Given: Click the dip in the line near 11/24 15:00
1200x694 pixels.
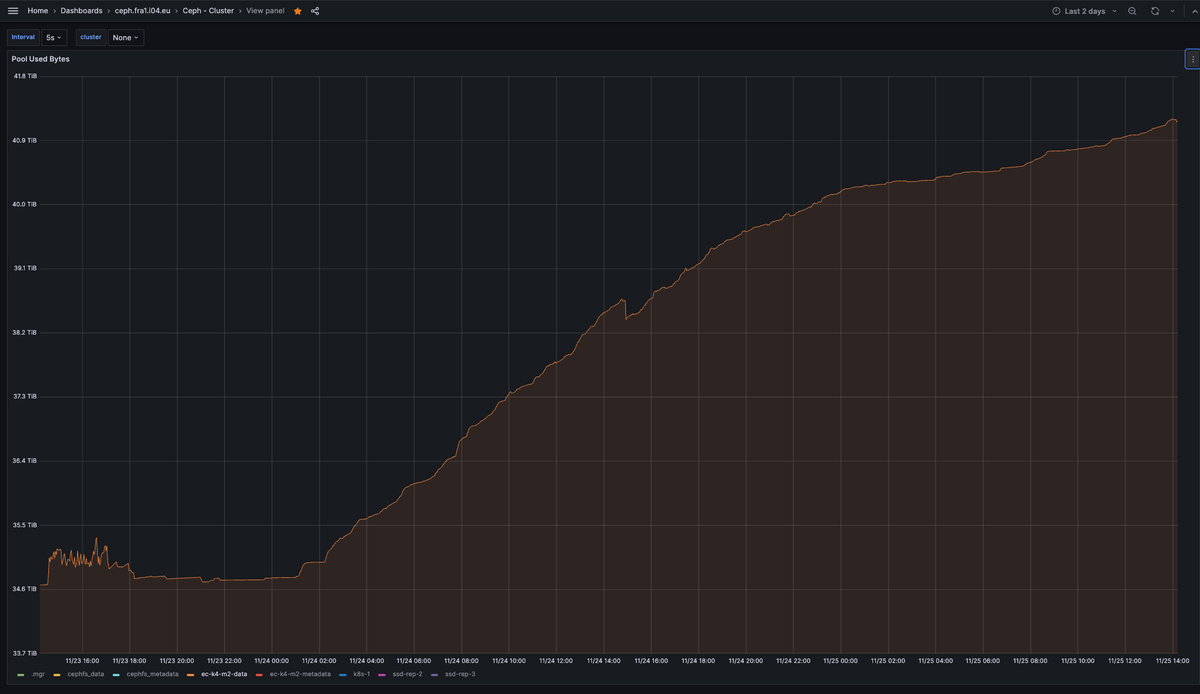Looking at the screenshot, I should tap(626, 318).
